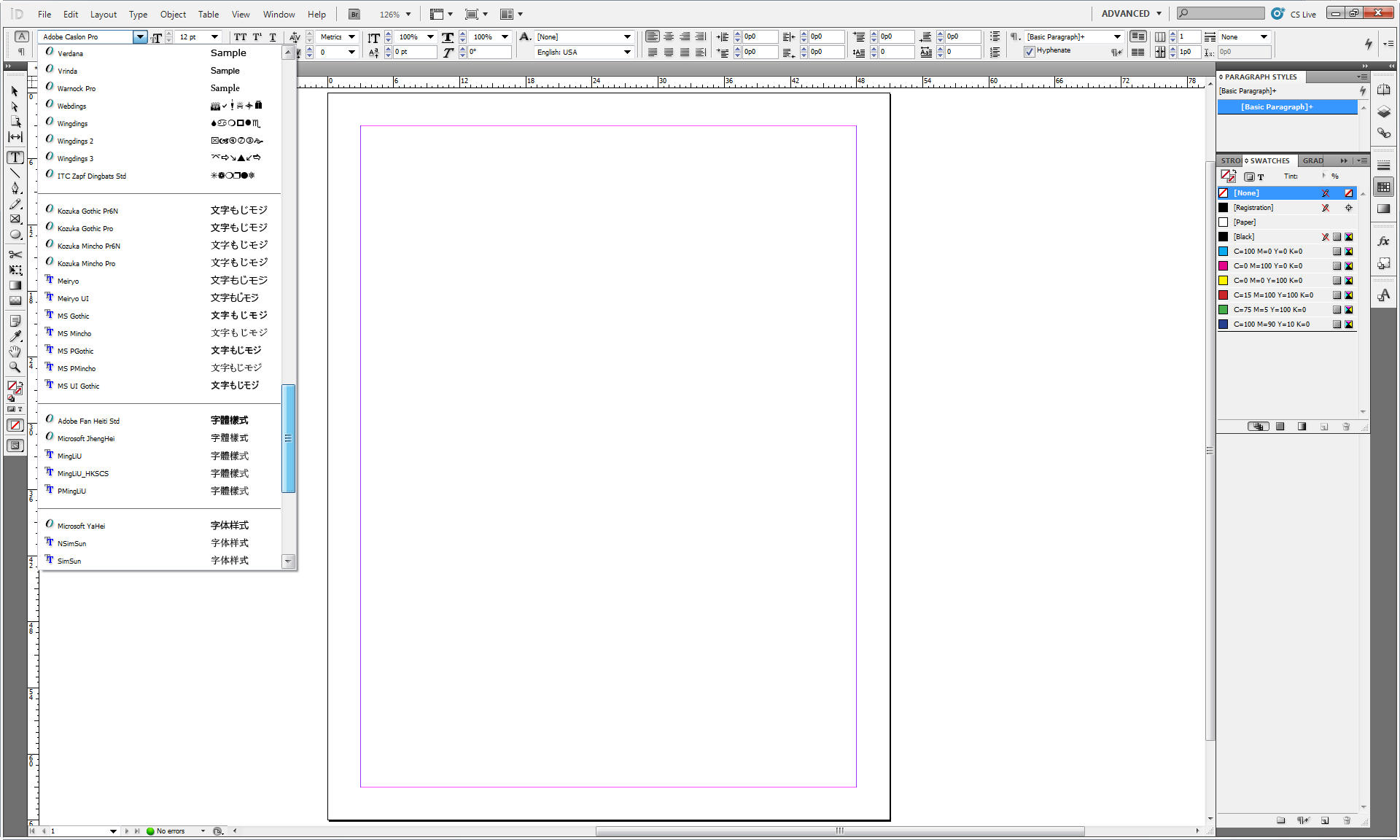Click CS Live button
The image size is (1400, 840).
tap(1295, 14)
